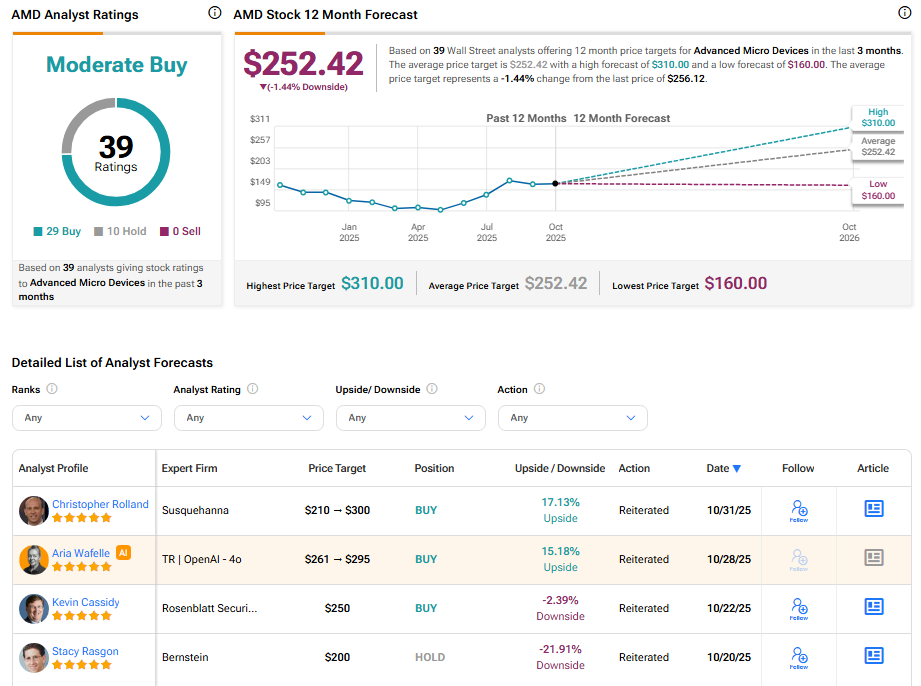Click the Price Target column header
Viewport: 921px width, 686px height.
point(337,468)
